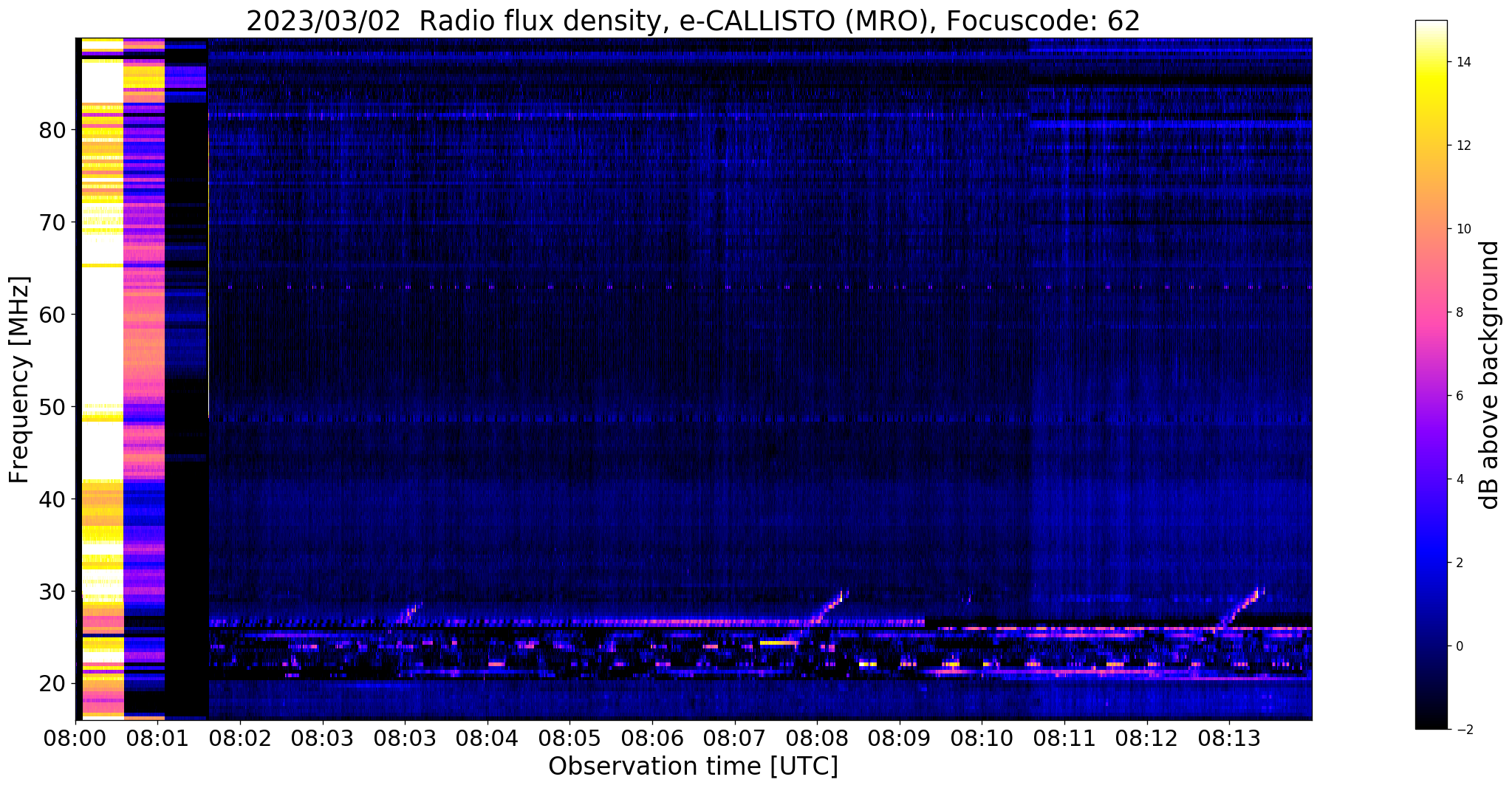Click the "dB above background" colorbar label
Viewport: 1512px width, 788px height.
(x=1491, y=375)
